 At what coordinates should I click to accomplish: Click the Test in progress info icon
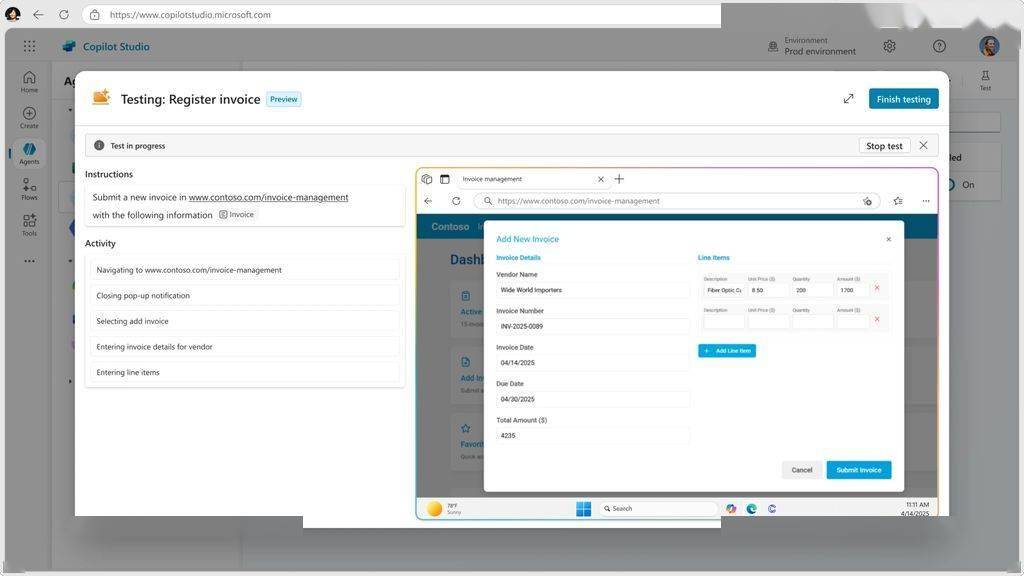click(99, 145)
